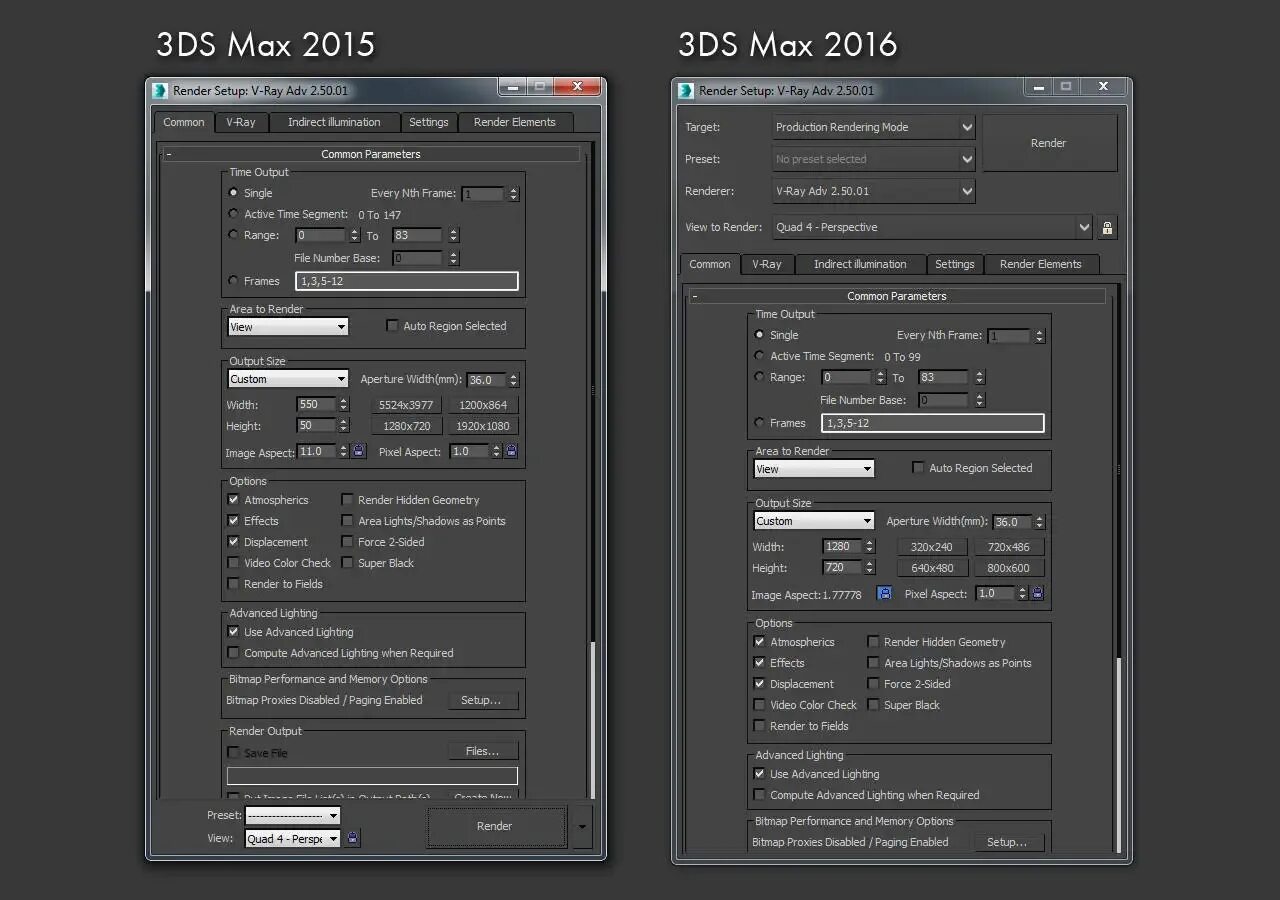Click Aperture Width spinner in 2016 window
The width and height of the screenshot is (1280, 900).
tap(1040, 522)
